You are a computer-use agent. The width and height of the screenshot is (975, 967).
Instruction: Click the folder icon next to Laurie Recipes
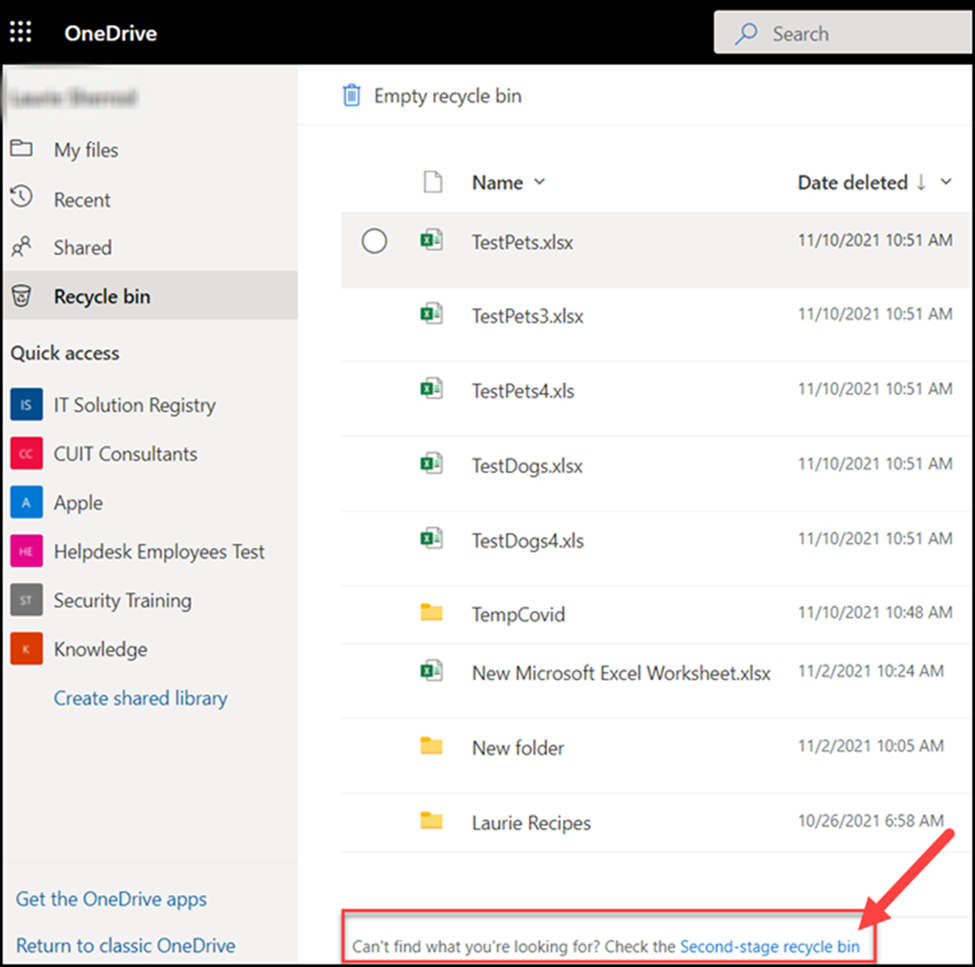pos(431,822)
